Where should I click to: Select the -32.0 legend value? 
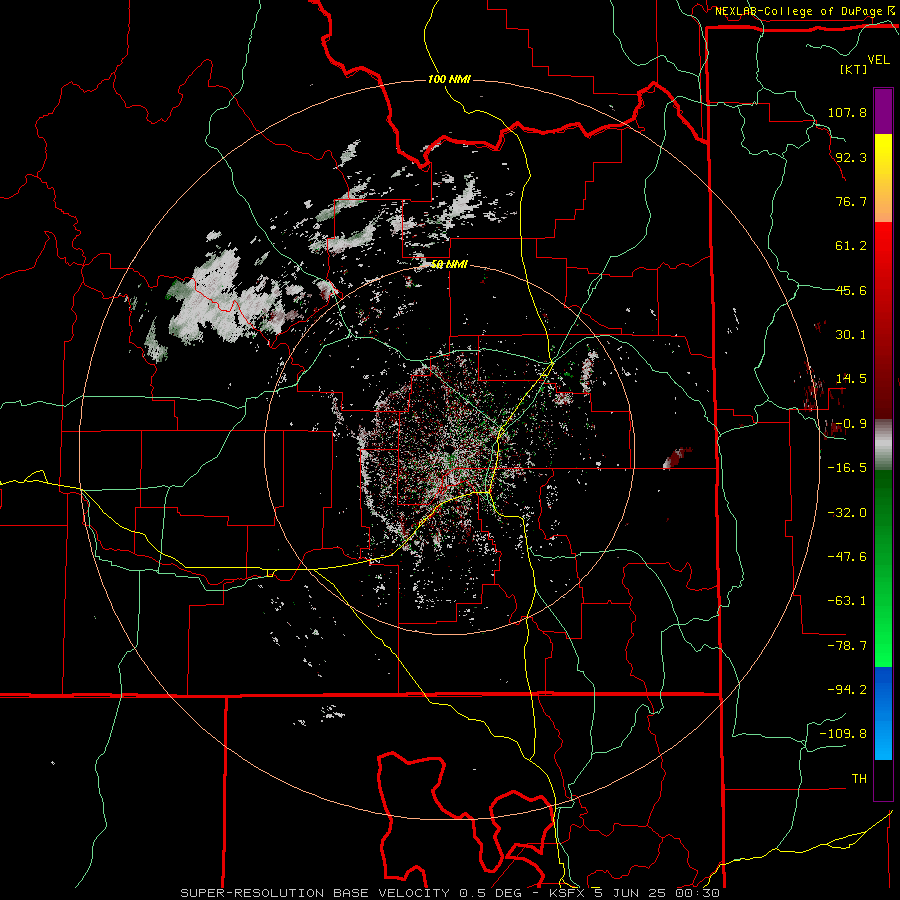(x=847, y=513)
